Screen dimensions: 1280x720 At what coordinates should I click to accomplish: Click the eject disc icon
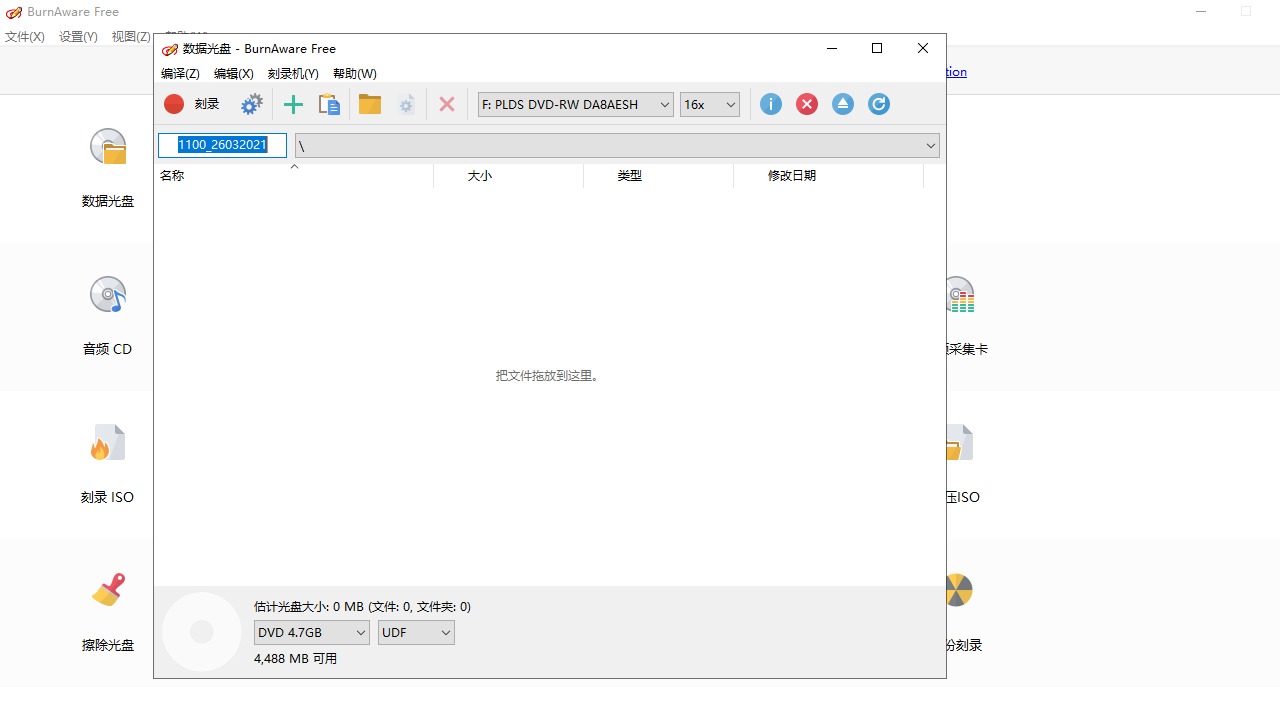842,104
